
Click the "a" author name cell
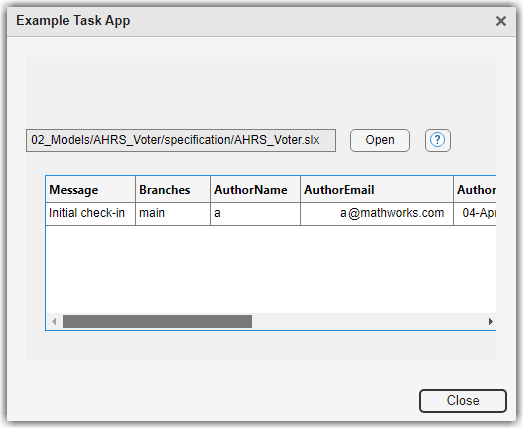[x=255, y=214]
